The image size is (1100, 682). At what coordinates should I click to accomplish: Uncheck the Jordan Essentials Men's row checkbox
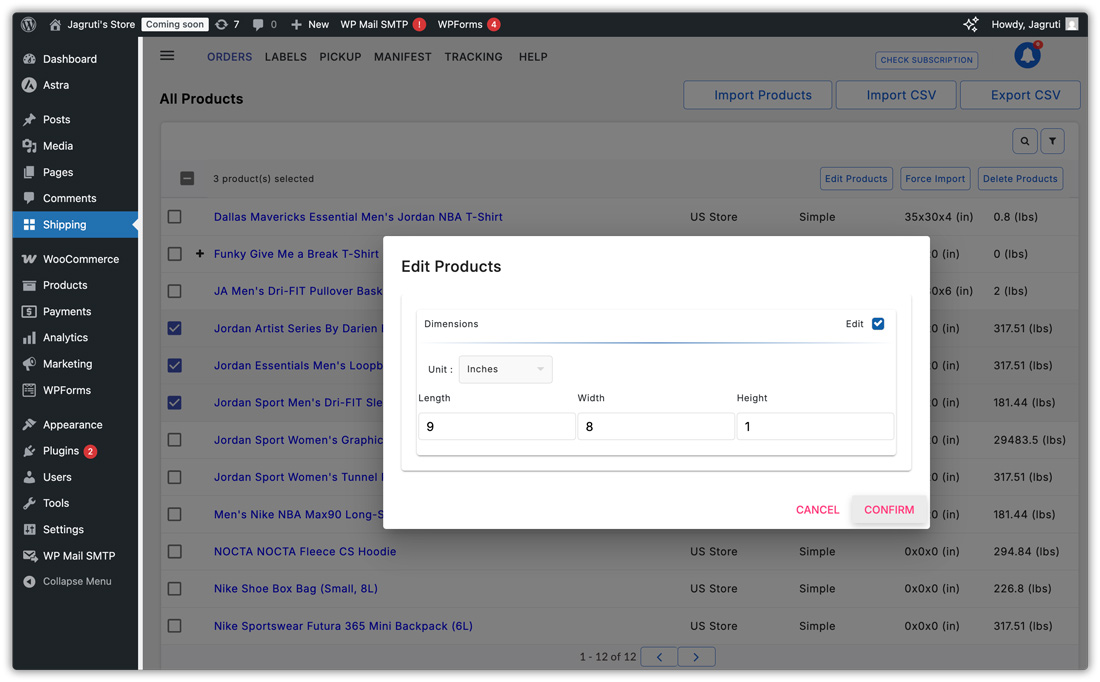[x=175, y=366]
